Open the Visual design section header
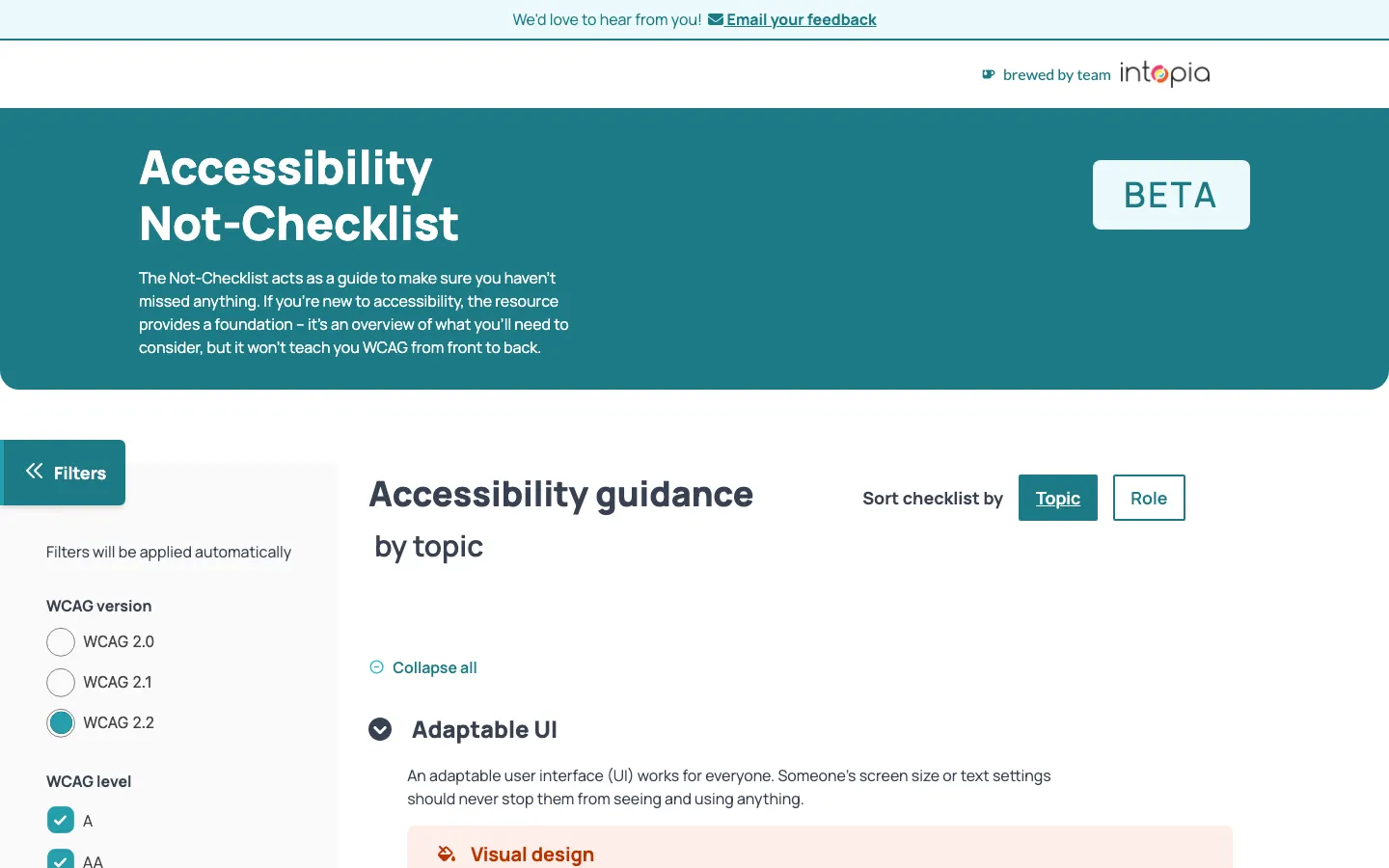This screenshot has width=1389, height=868. (531, 854)
